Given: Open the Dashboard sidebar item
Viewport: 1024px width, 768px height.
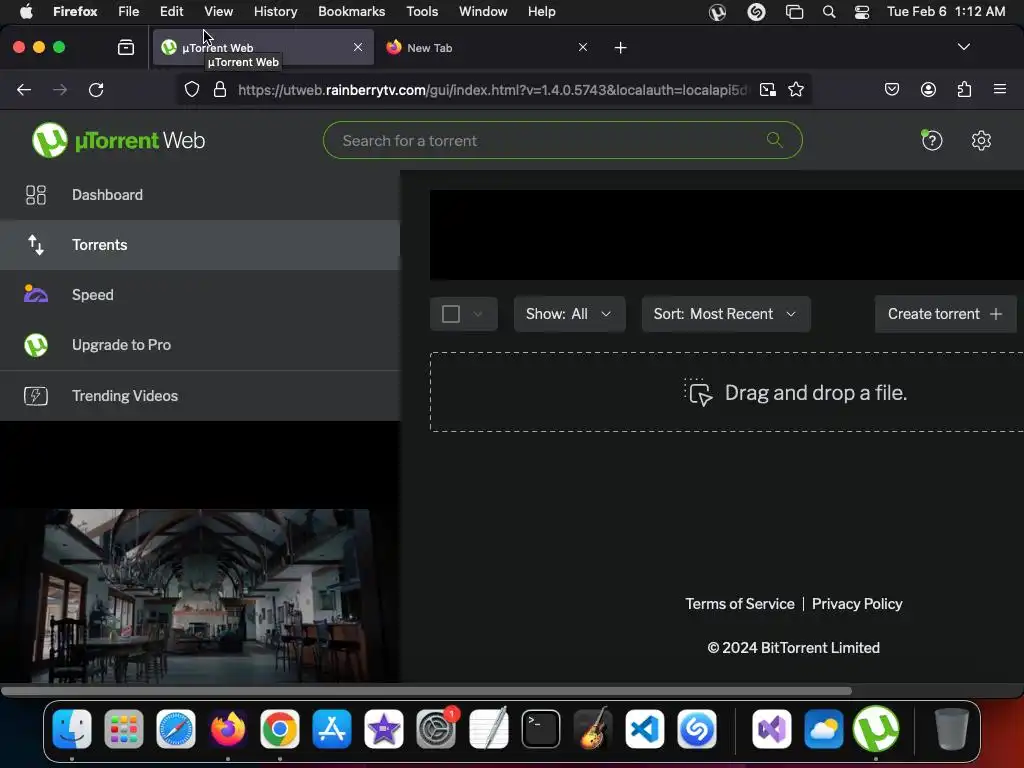Looking at the screenshot, I should (200, 195).
